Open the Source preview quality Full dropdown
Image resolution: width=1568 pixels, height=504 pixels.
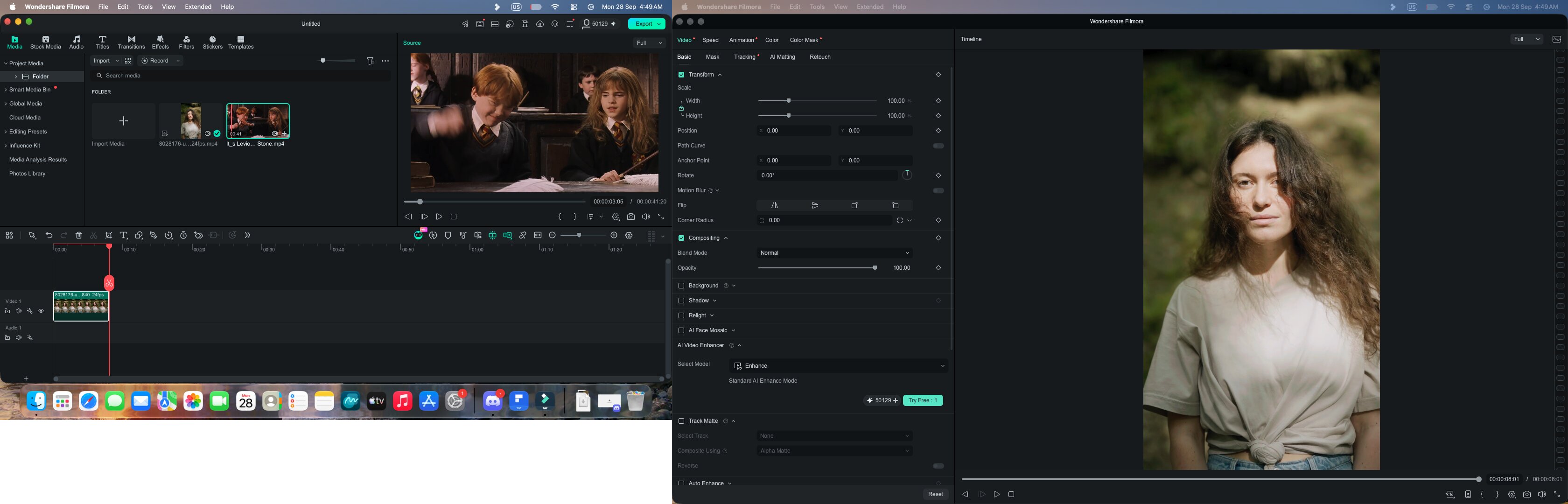(x=649, y=43)
